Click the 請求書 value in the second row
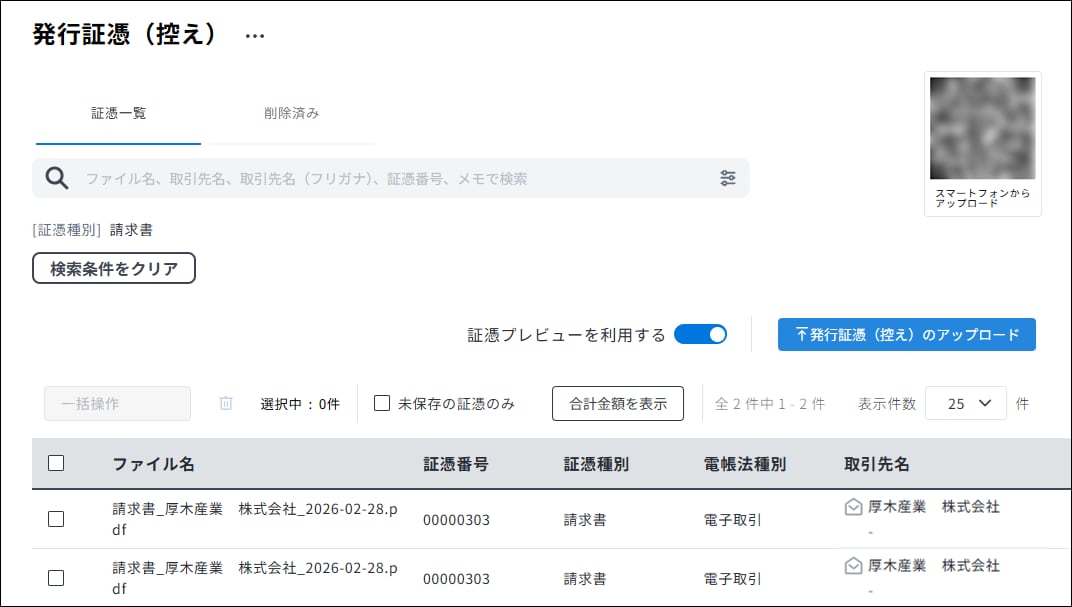The height and width of the screenshot is (607, 1072). [x=585, y=579]
